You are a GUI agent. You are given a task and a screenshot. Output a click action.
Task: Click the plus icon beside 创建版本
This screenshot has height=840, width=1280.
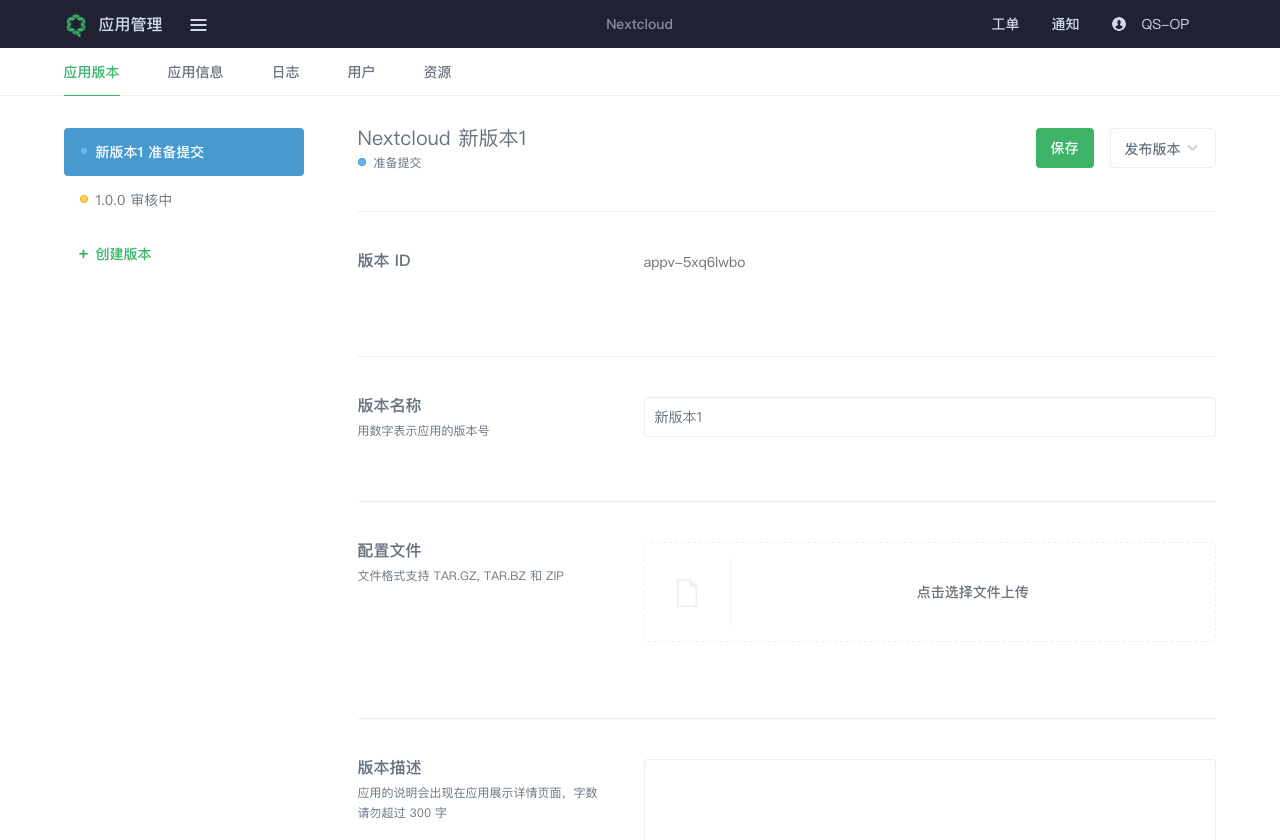pyautogui.click(x=84, y=254)
